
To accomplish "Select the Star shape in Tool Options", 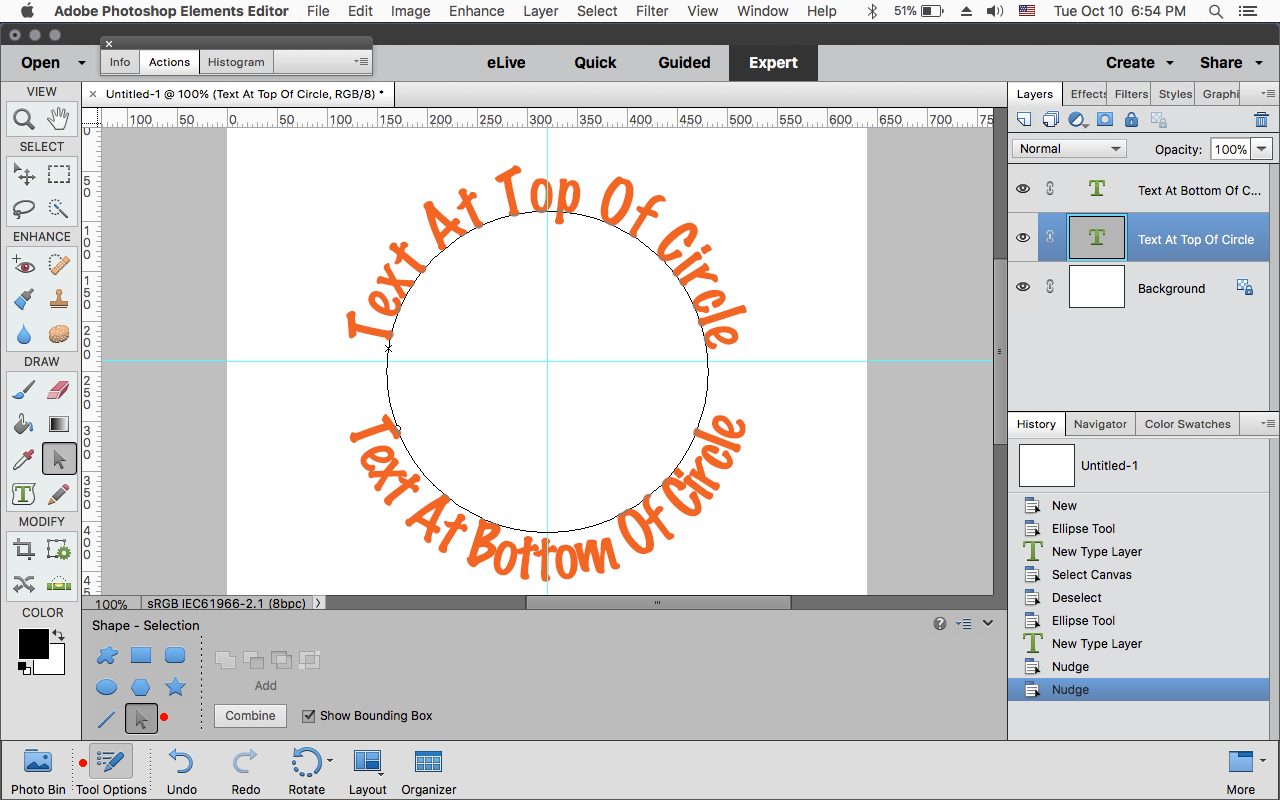I will point(175,687).
